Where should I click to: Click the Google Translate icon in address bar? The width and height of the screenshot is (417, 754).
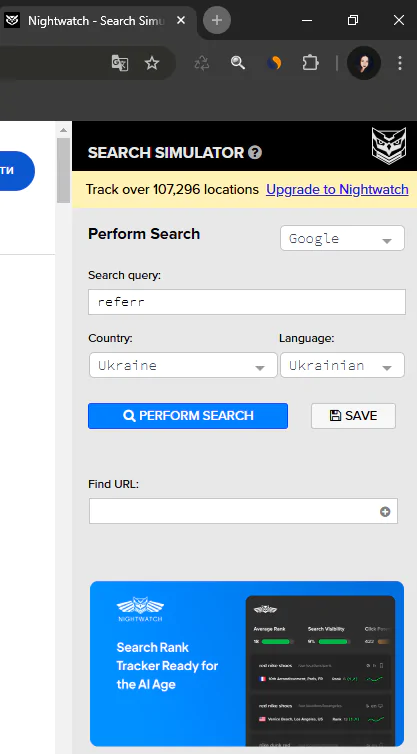point(120,63)
